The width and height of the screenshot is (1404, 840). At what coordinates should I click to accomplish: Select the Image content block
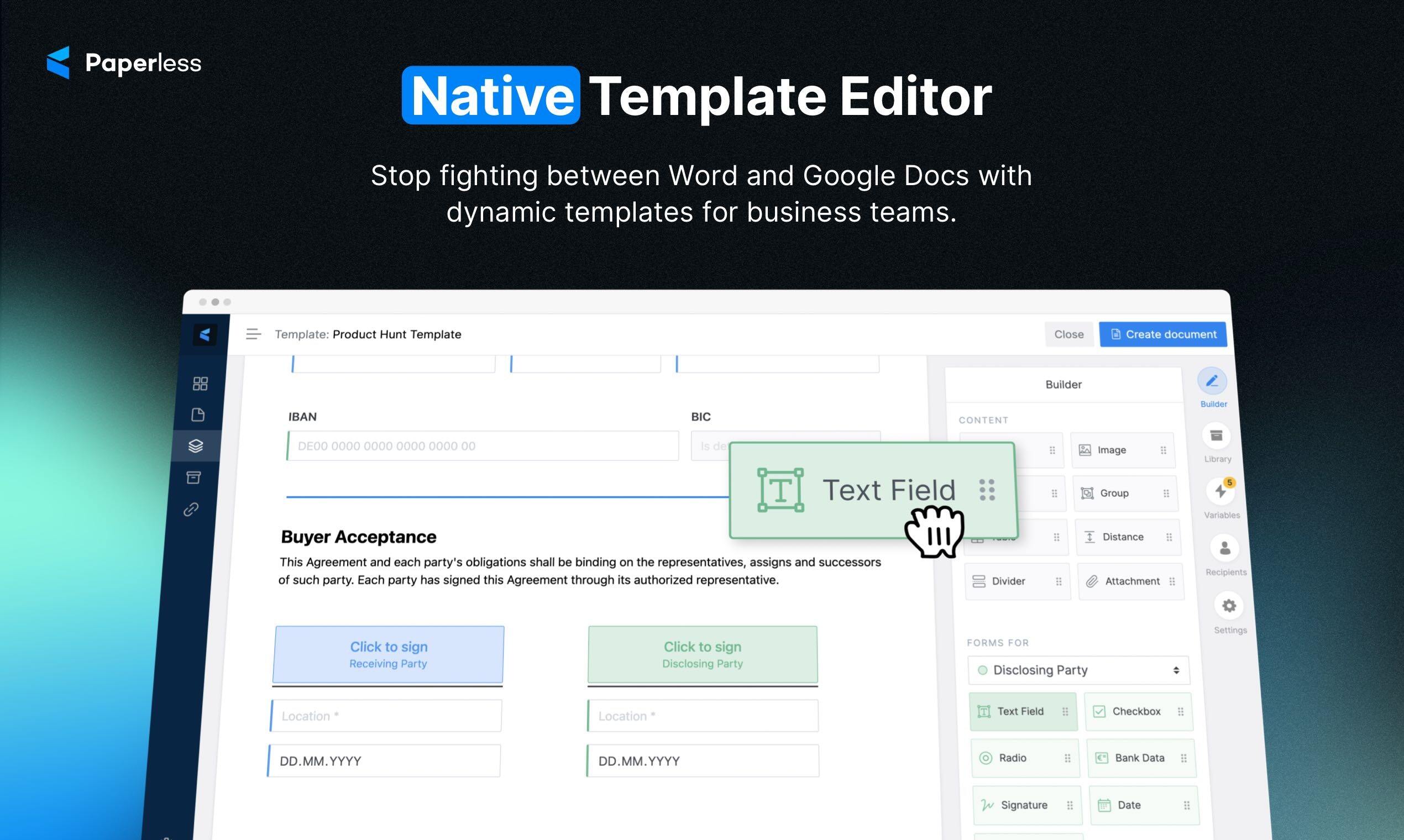point(1123,450)
